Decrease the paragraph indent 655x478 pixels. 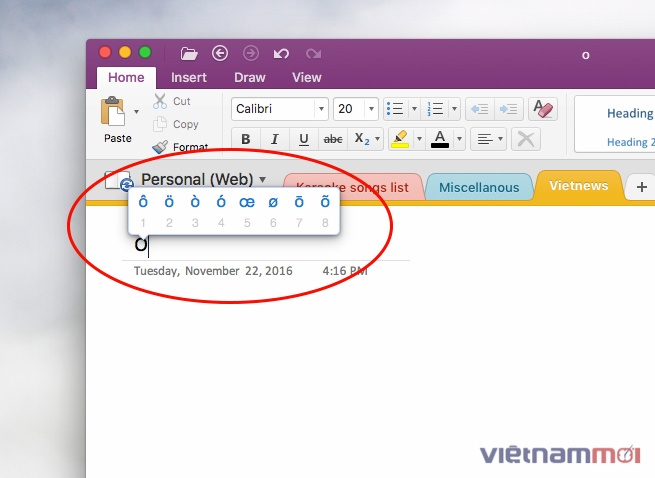pyautogui.click(x=480, y=109)
